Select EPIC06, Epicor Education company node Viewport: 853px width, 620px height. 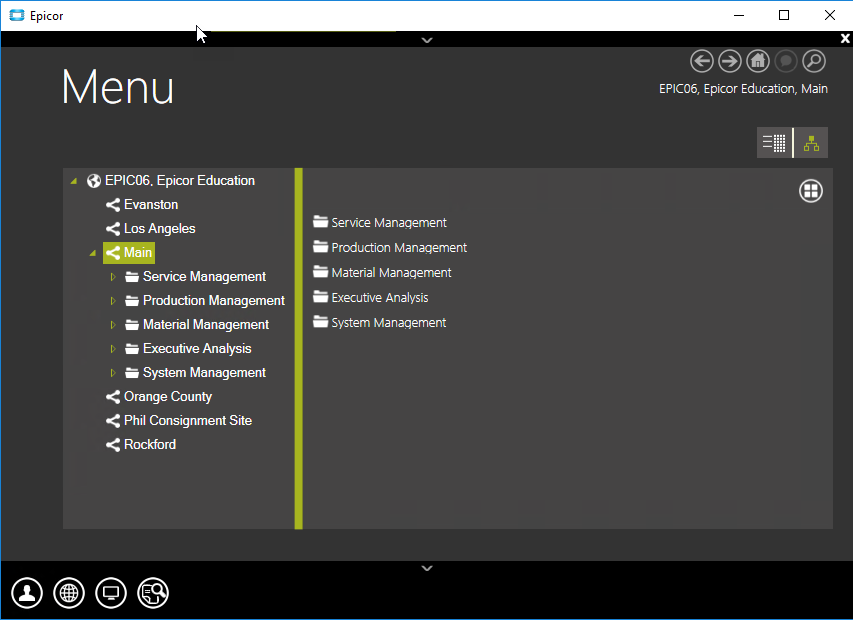click(171, 181)
